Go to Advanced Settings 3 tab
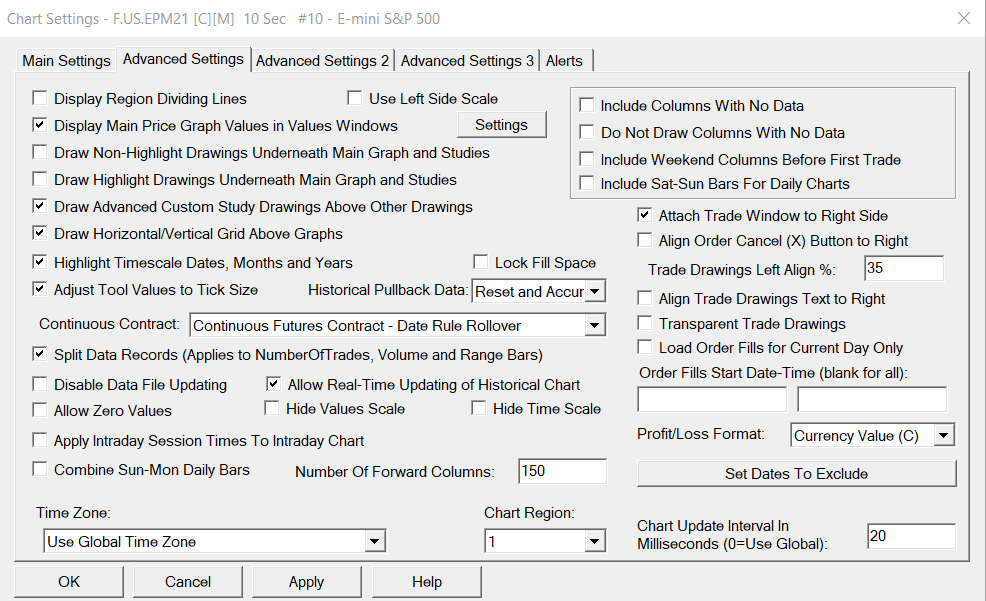The width and height of the screenshot is (986, 601). pos(467,61)
